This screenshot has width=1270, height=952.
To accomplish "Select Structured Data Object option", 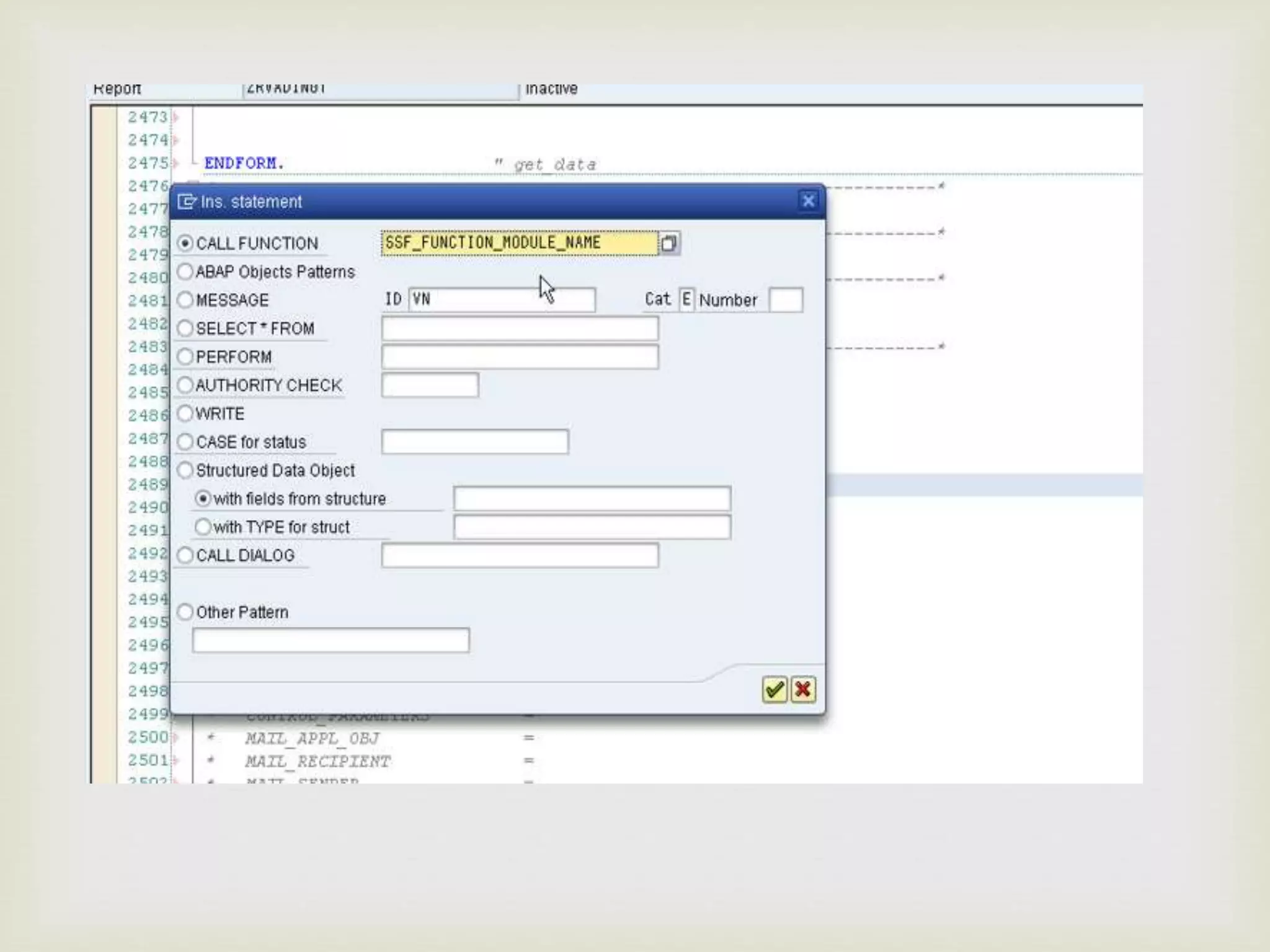I will [185, 470].
